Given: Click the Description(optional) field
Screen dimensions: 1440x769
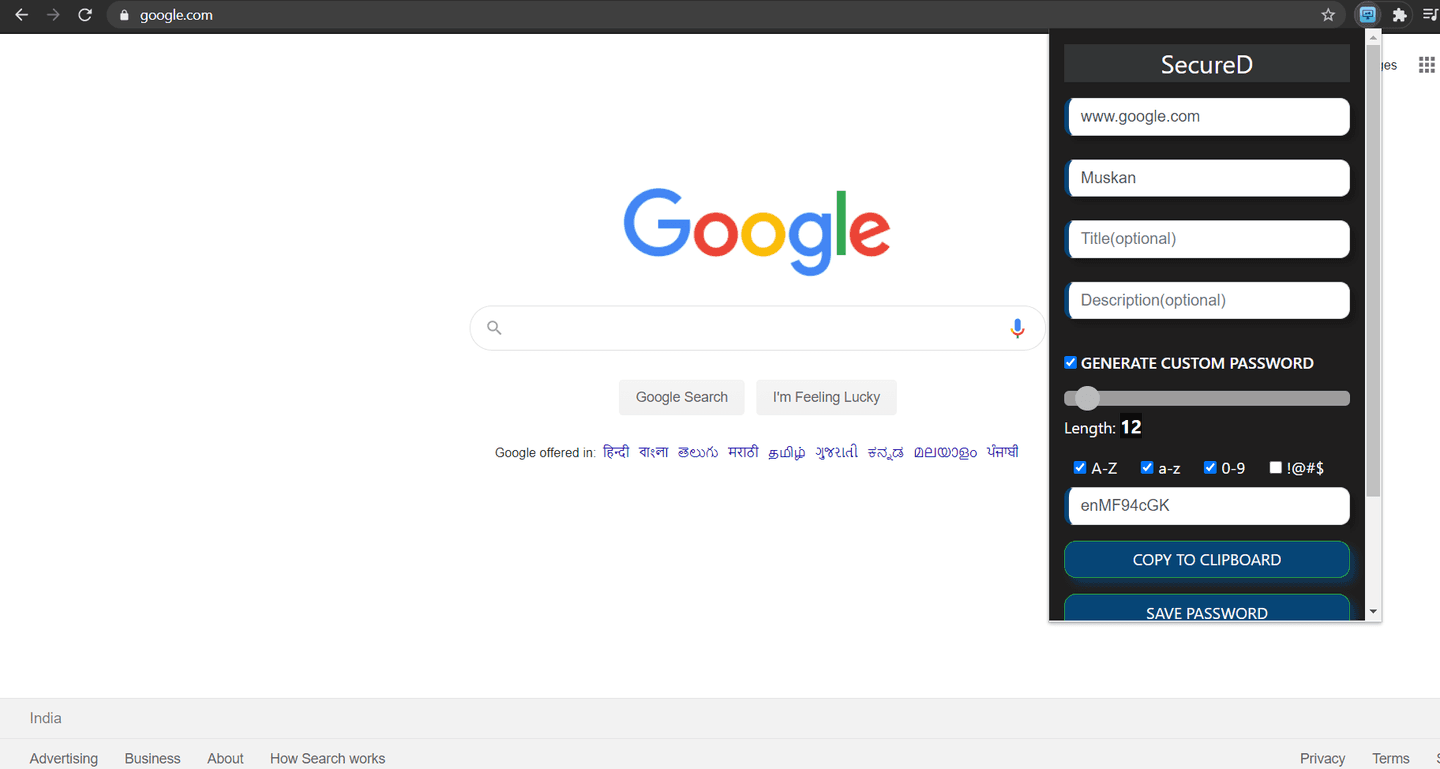Looking at the screenshot, I should click(1207, 300).
